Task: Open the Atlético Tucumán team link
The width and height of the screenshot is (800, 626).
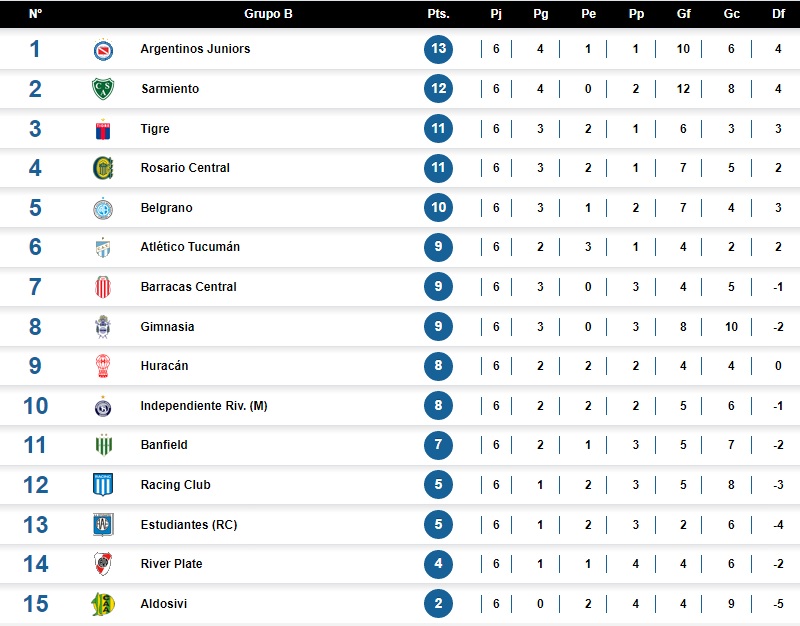Action: coord(190,247)
